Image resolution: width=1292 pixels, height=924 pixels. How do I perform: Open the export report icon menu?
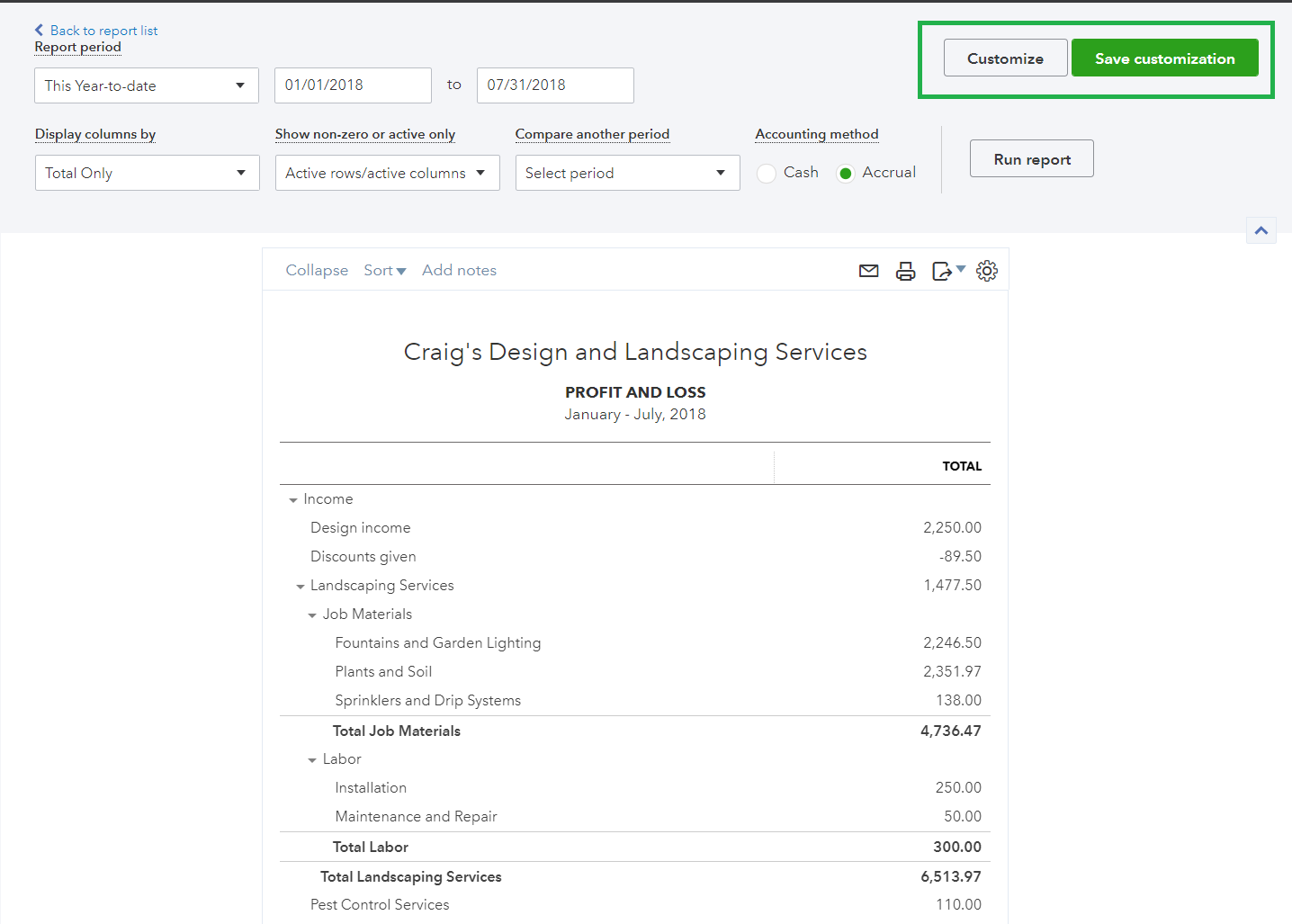947,271
